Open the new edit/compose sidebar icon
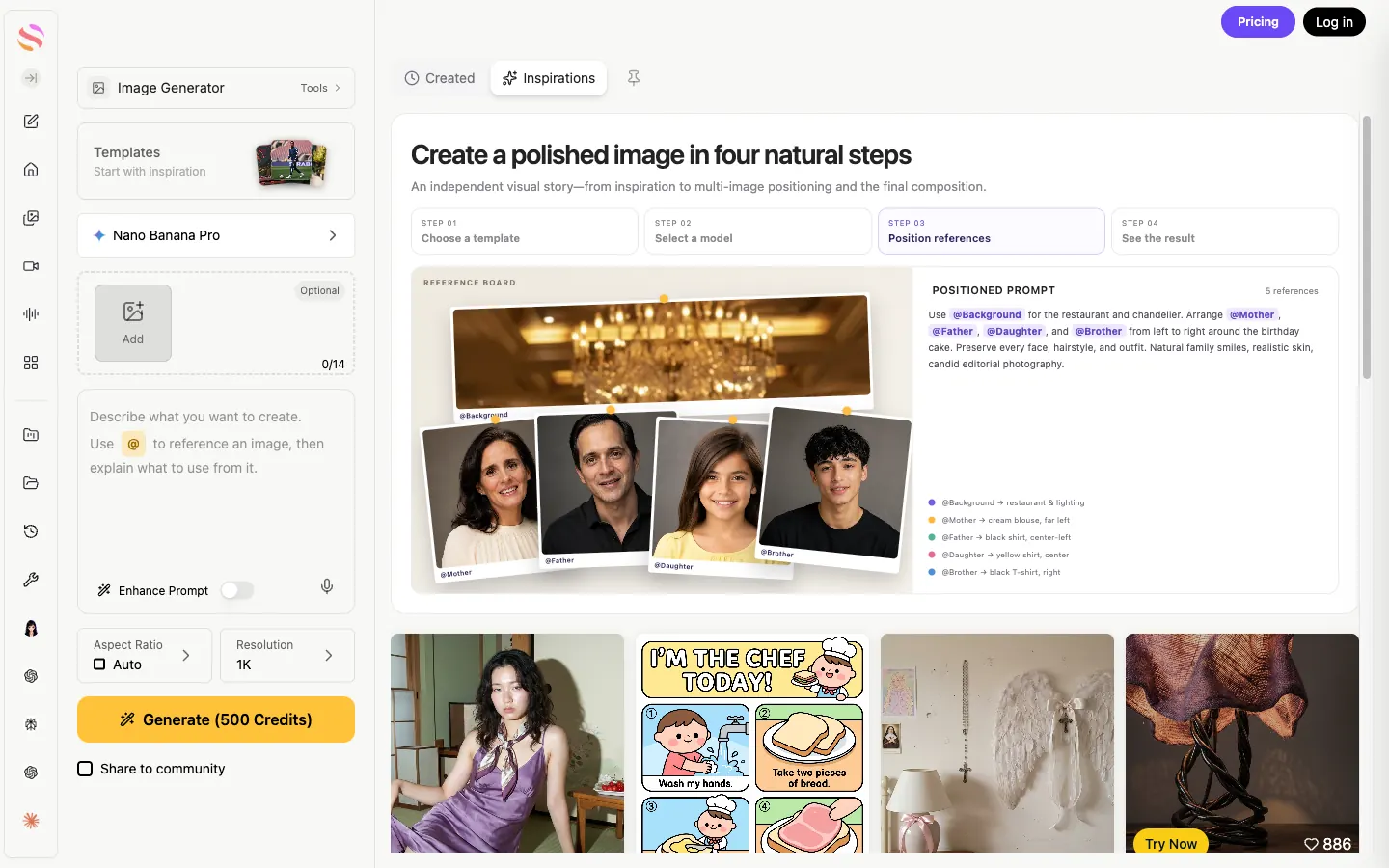 [31, 122]
